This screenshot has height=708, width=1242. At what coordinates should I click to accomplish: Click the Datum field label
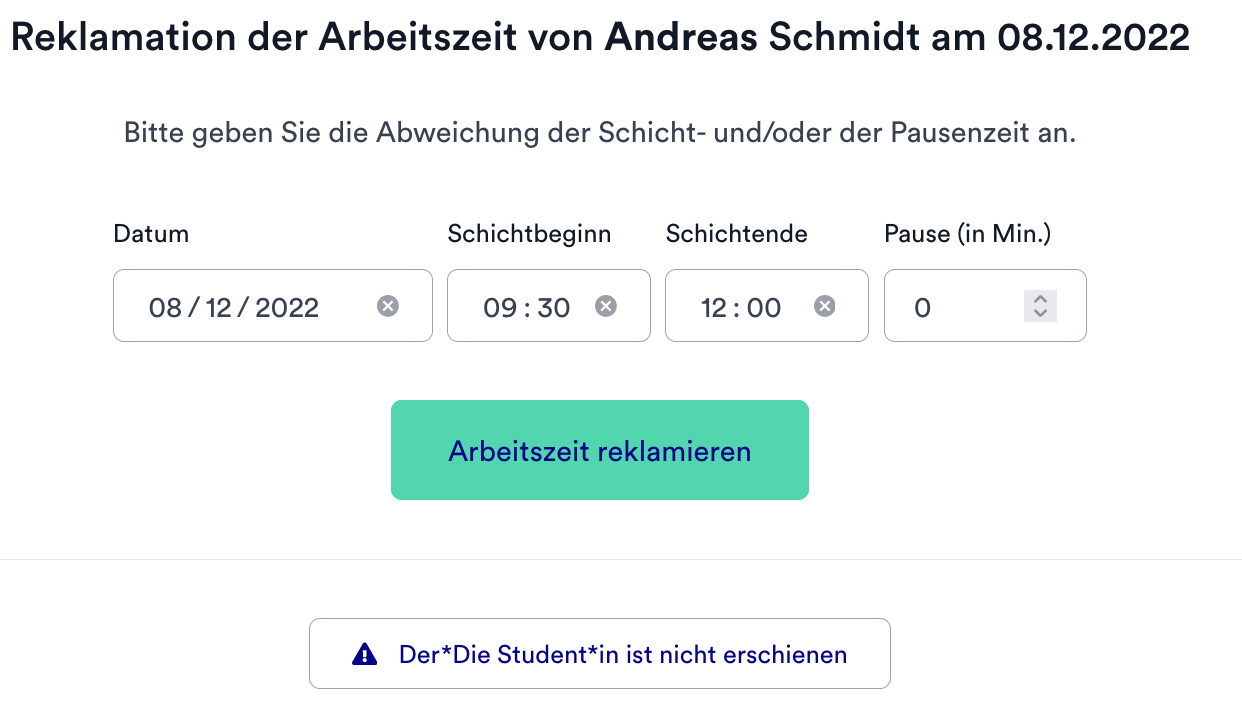[151, 234]
